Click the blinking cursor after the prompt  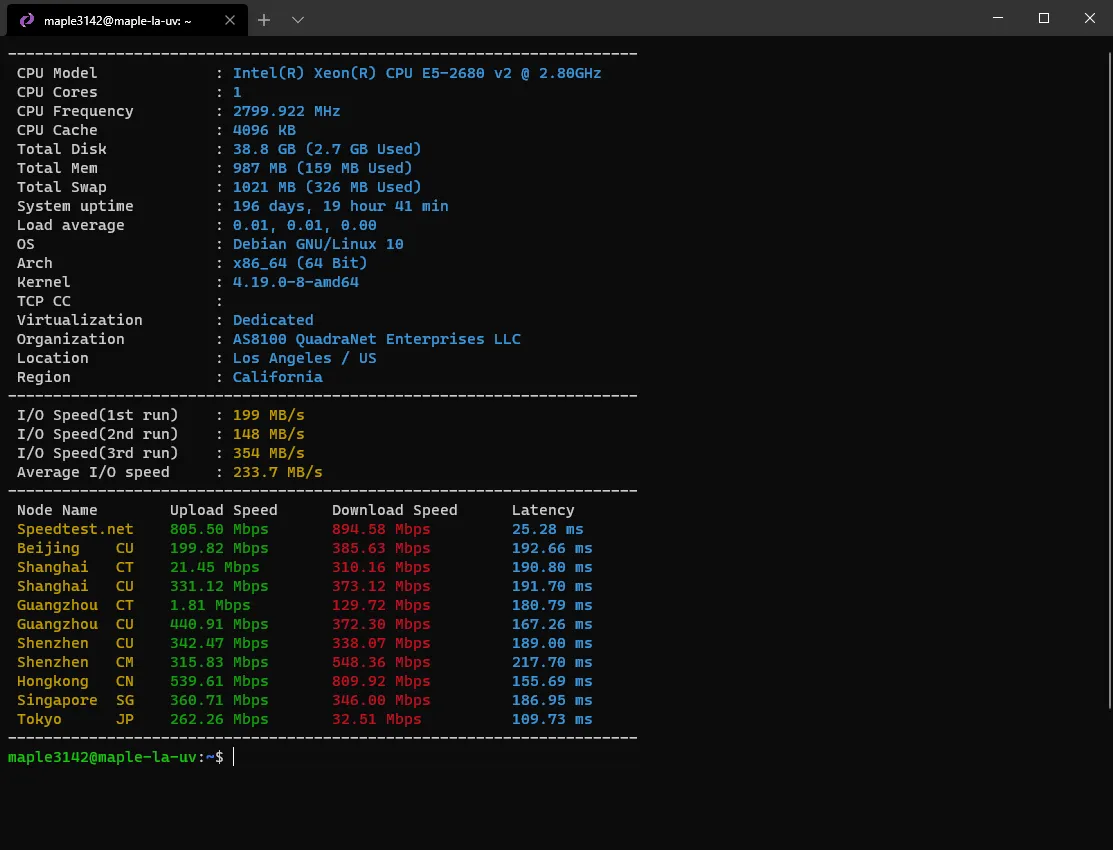[x=233, y=757]
